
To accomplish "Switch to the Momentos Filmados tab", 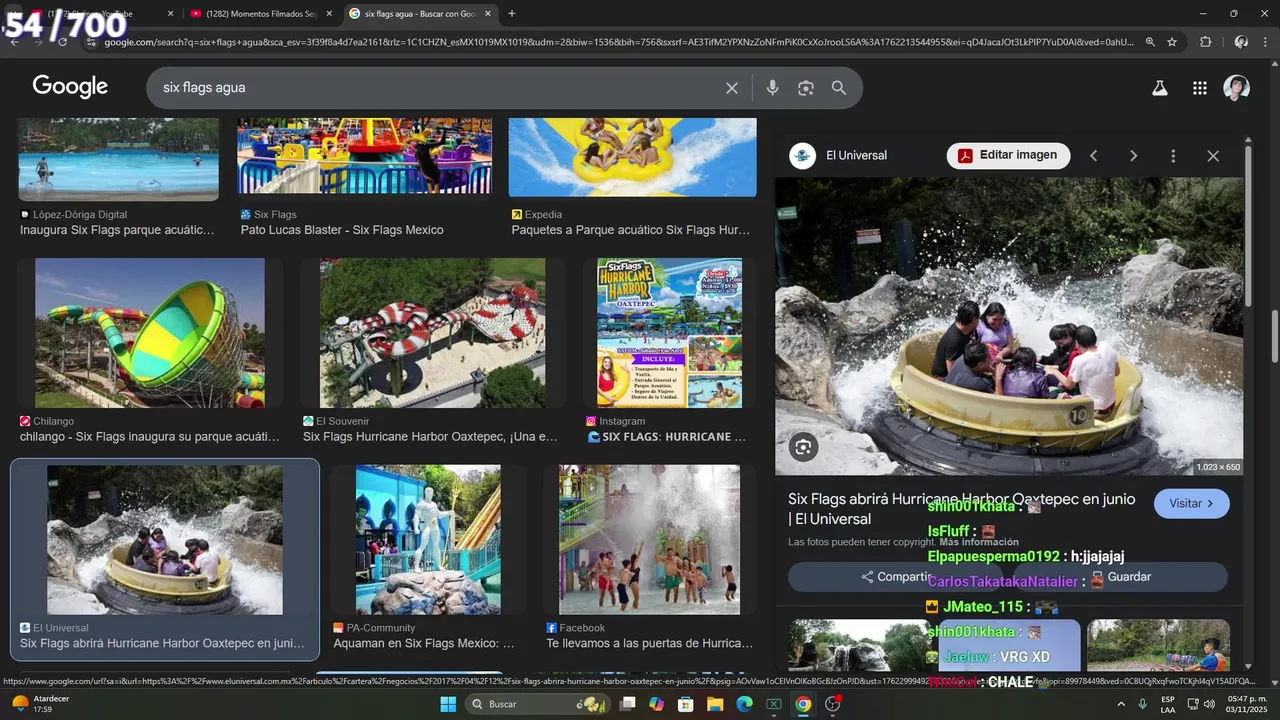I will (x=260, y=14).
